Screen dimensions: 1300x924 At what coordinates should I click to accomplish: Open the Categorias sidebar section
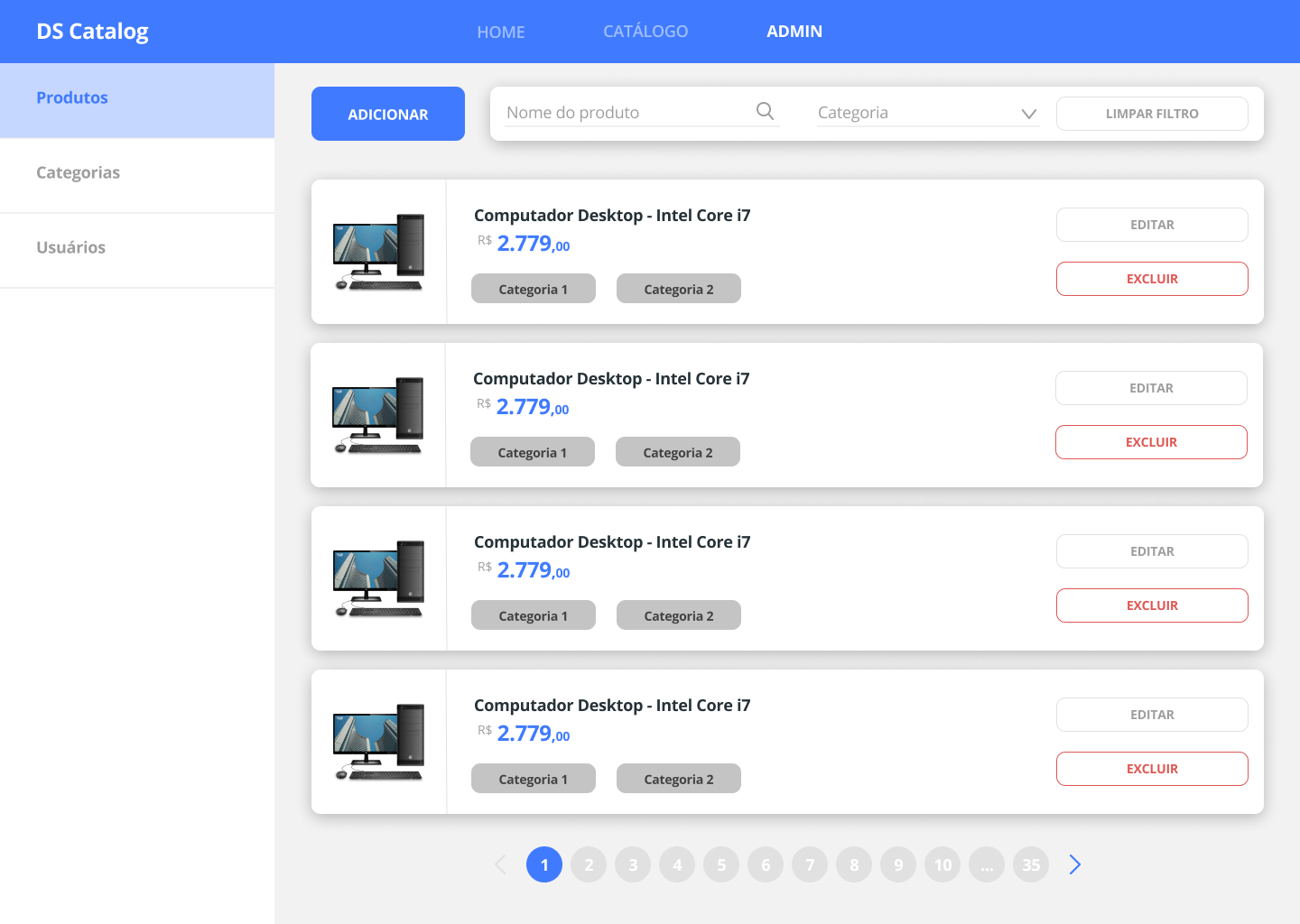pos(78,172)
